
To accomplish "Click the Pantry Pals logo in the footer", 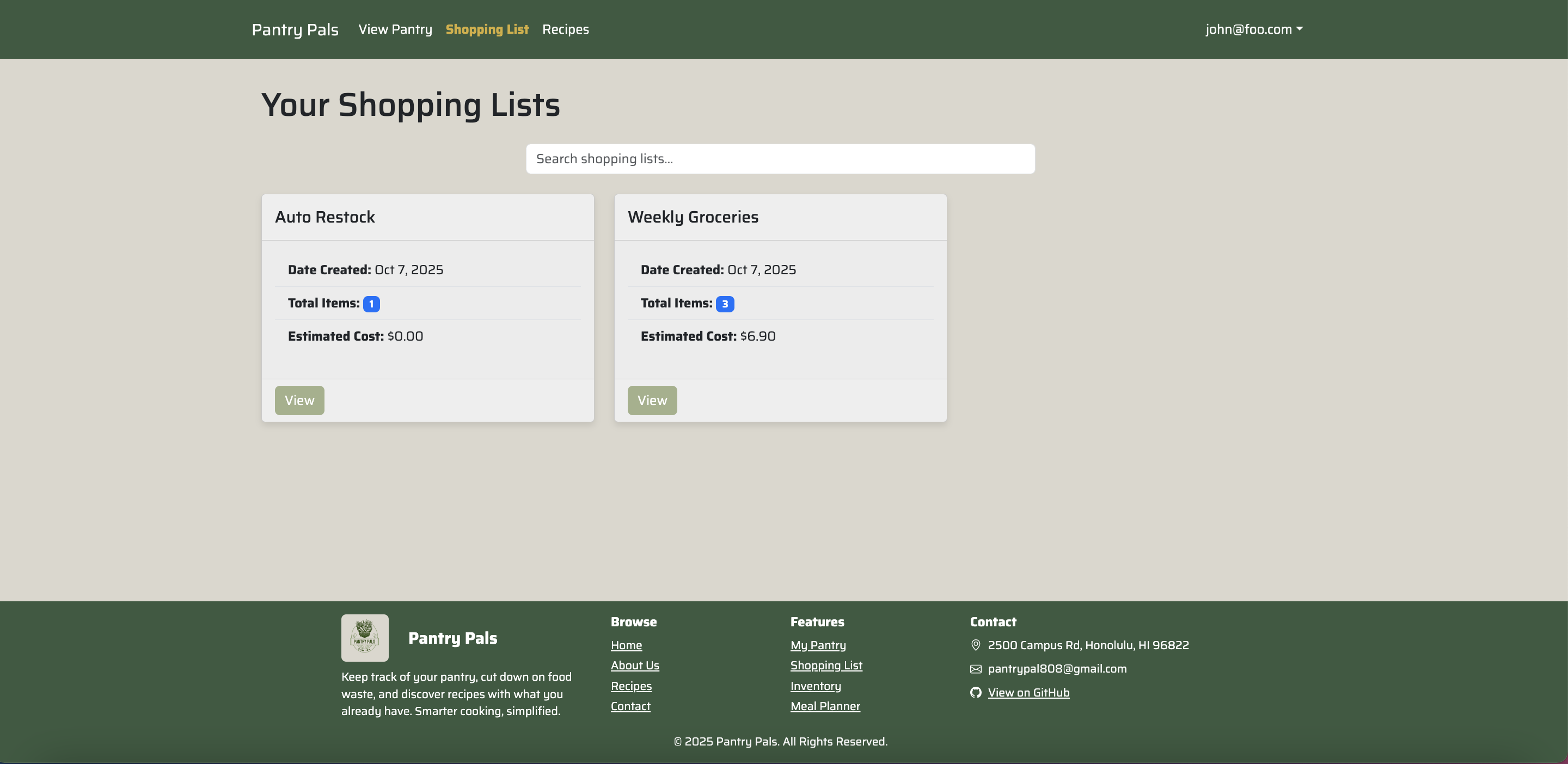I will click(x=365, y=637).
